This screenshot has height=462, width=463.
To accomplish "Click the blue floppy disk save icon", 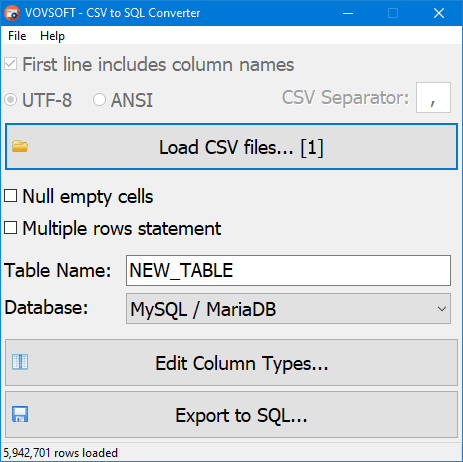I will click(x=20, y=414).
